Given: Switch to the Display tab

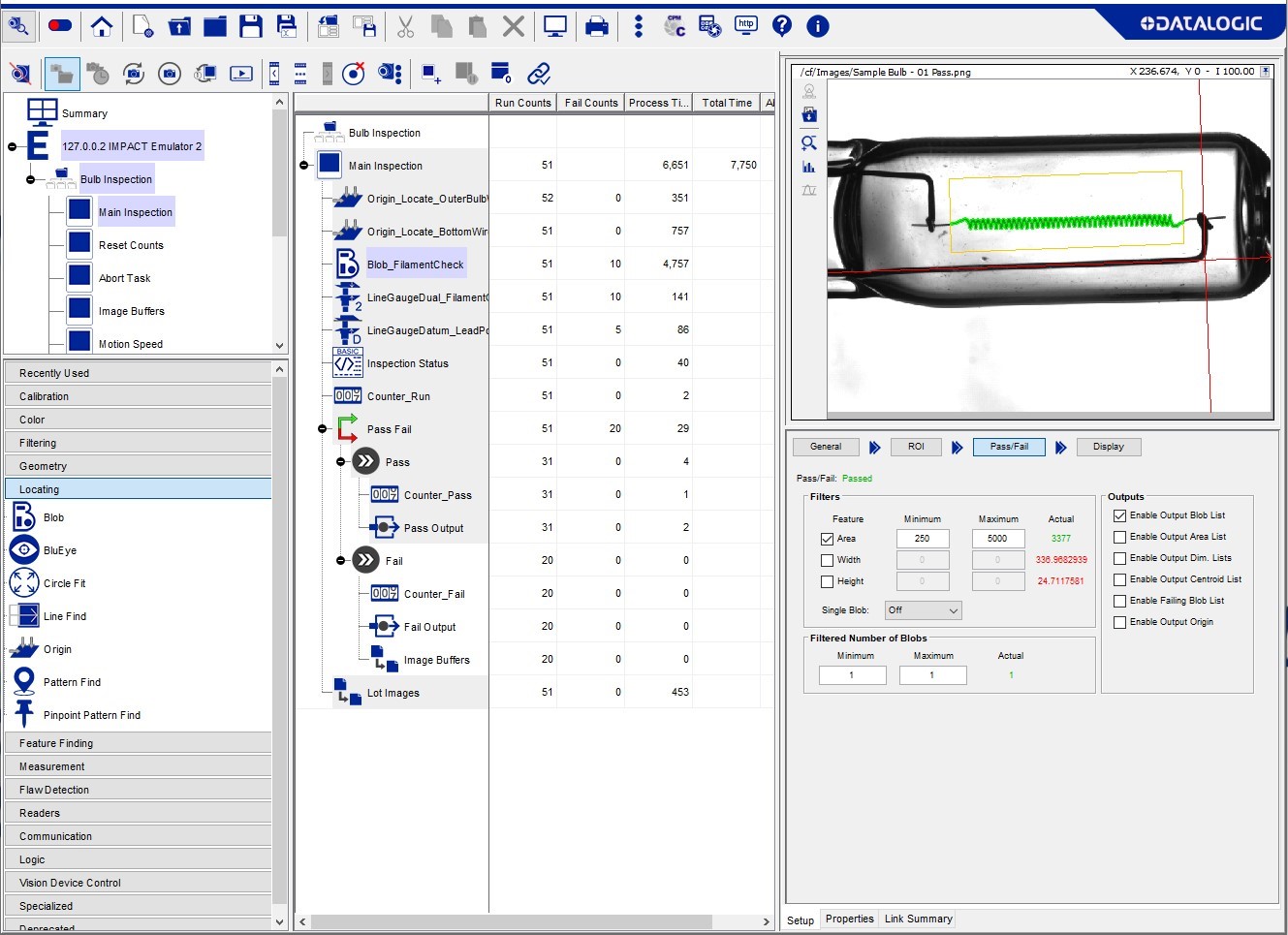Looking at the screenshot, I should click(x=1108, y=447).
